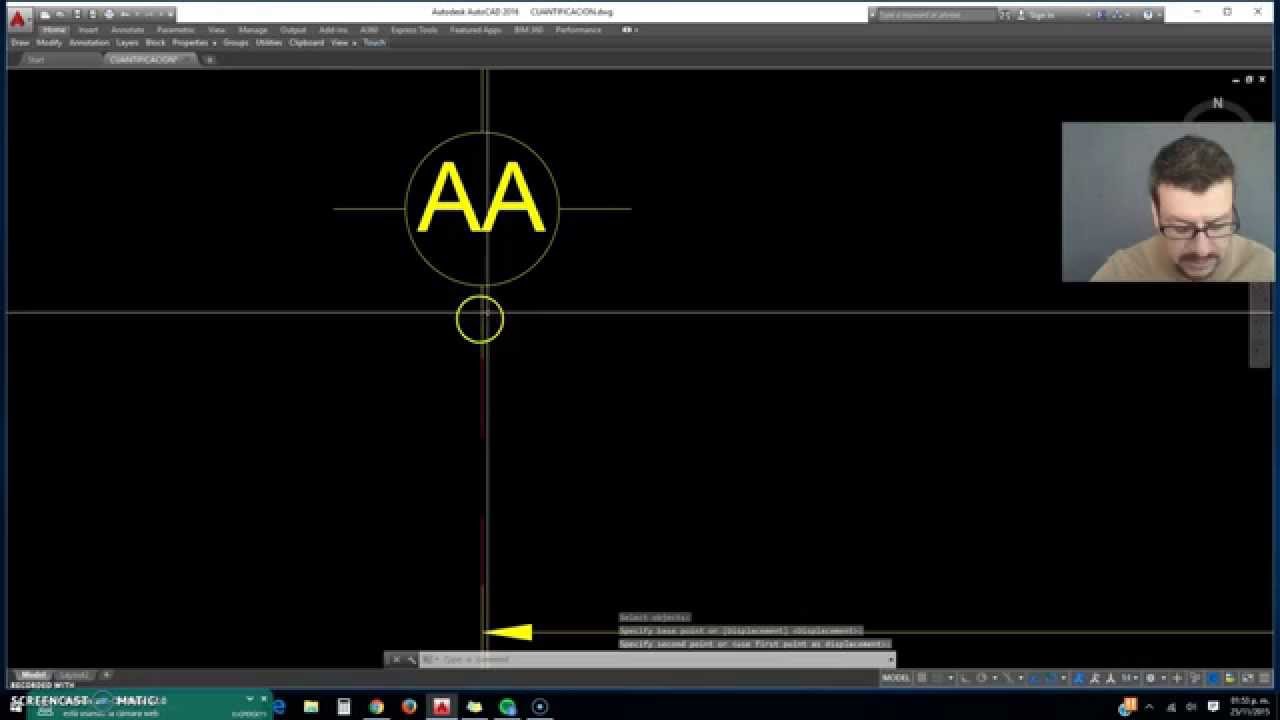Toggle annotation visibility icon in status bar
This screenshot has height=720, width=1280.
1078,678
